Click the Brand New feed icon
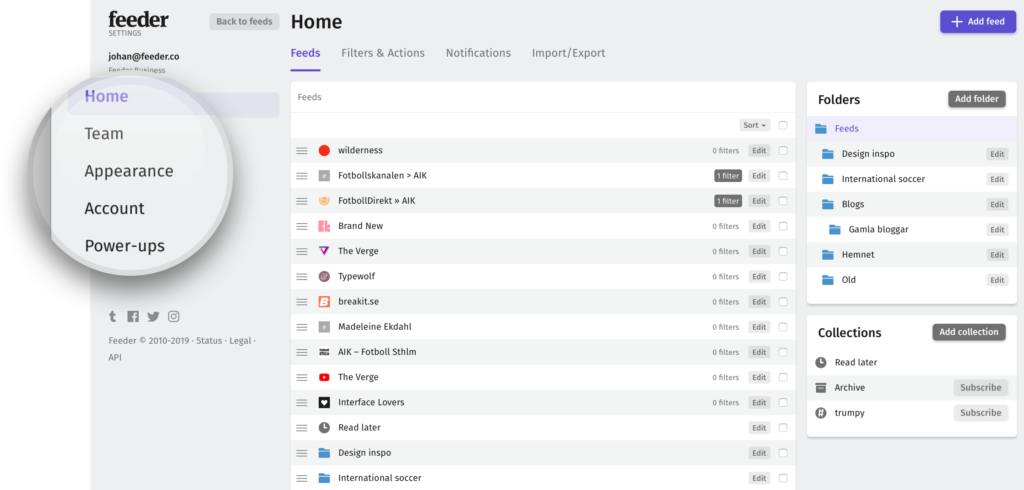 (x=324, y=226)
